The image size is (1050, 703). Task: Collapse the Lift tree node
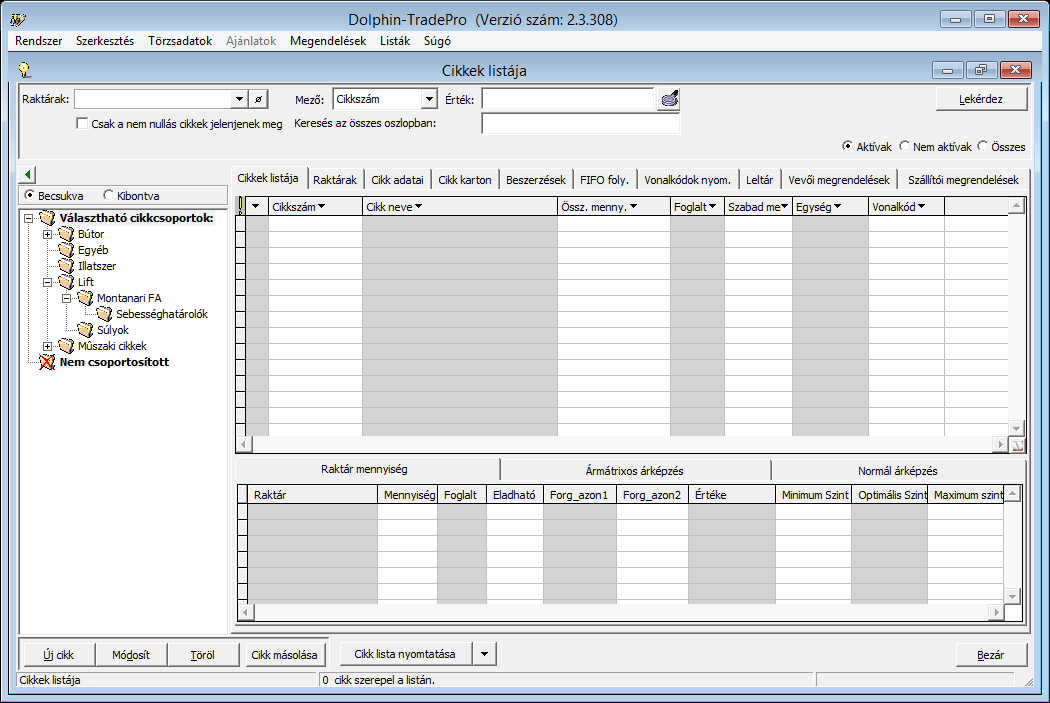pyautogui.click(x=47, y=283)
